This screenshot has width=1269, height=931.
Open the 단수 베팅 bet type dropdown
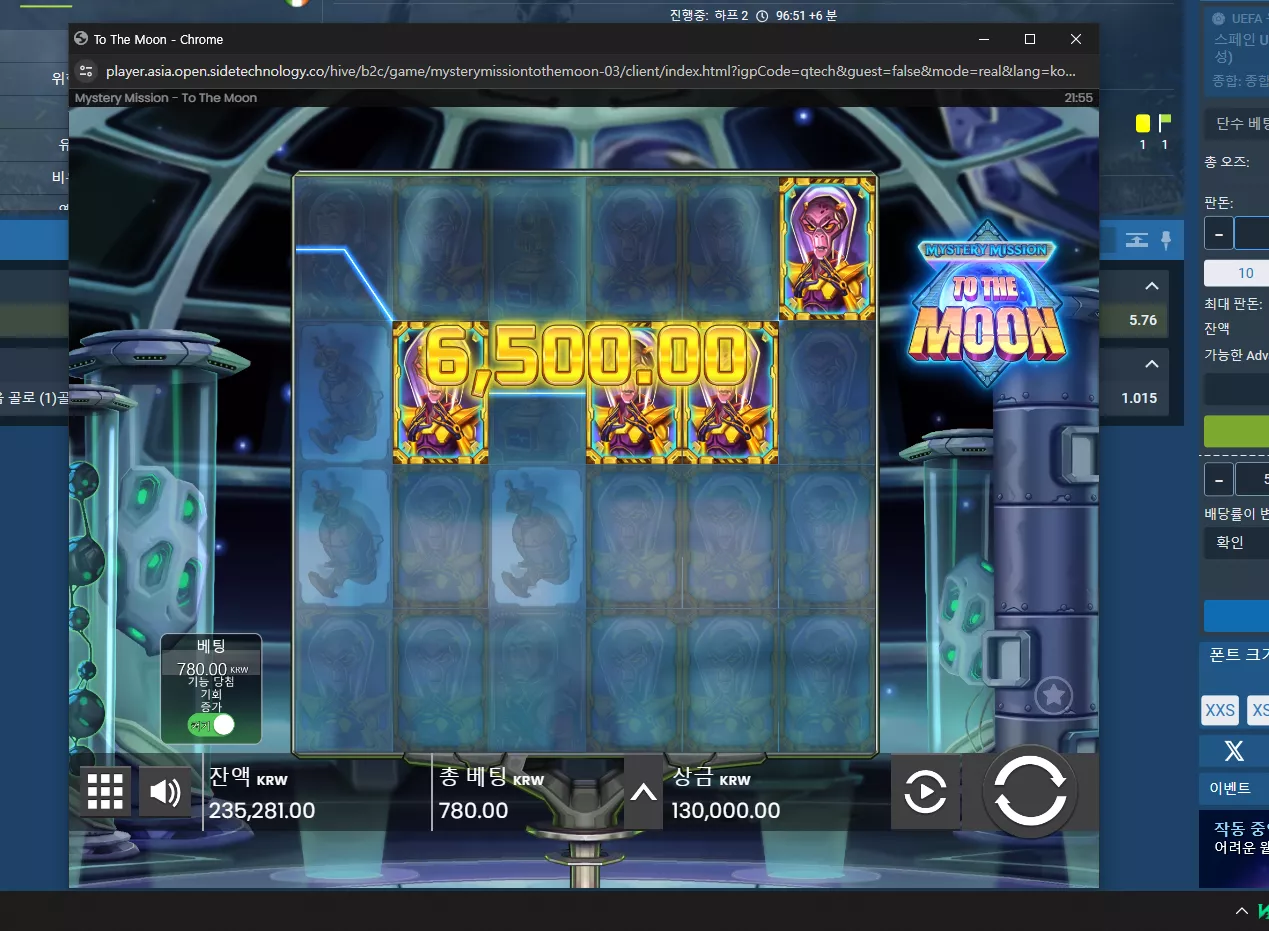point(1236,124)
